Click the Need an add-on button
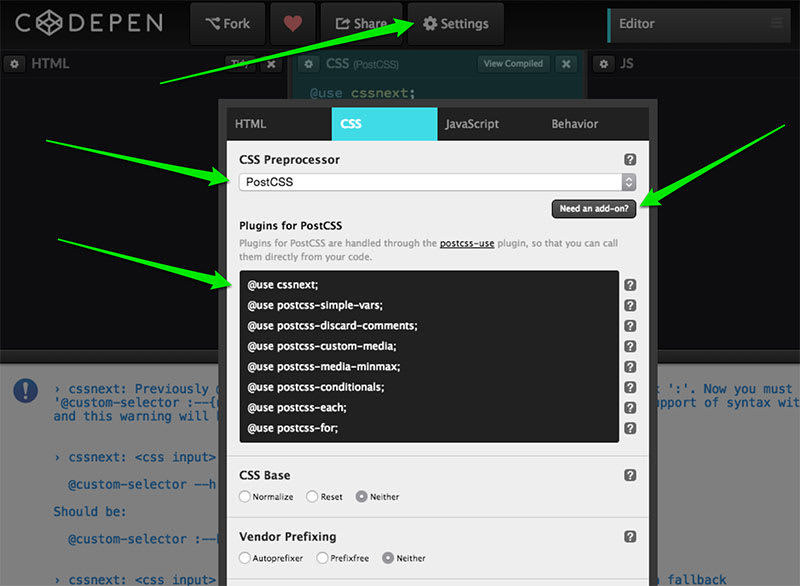 (594, 209)
